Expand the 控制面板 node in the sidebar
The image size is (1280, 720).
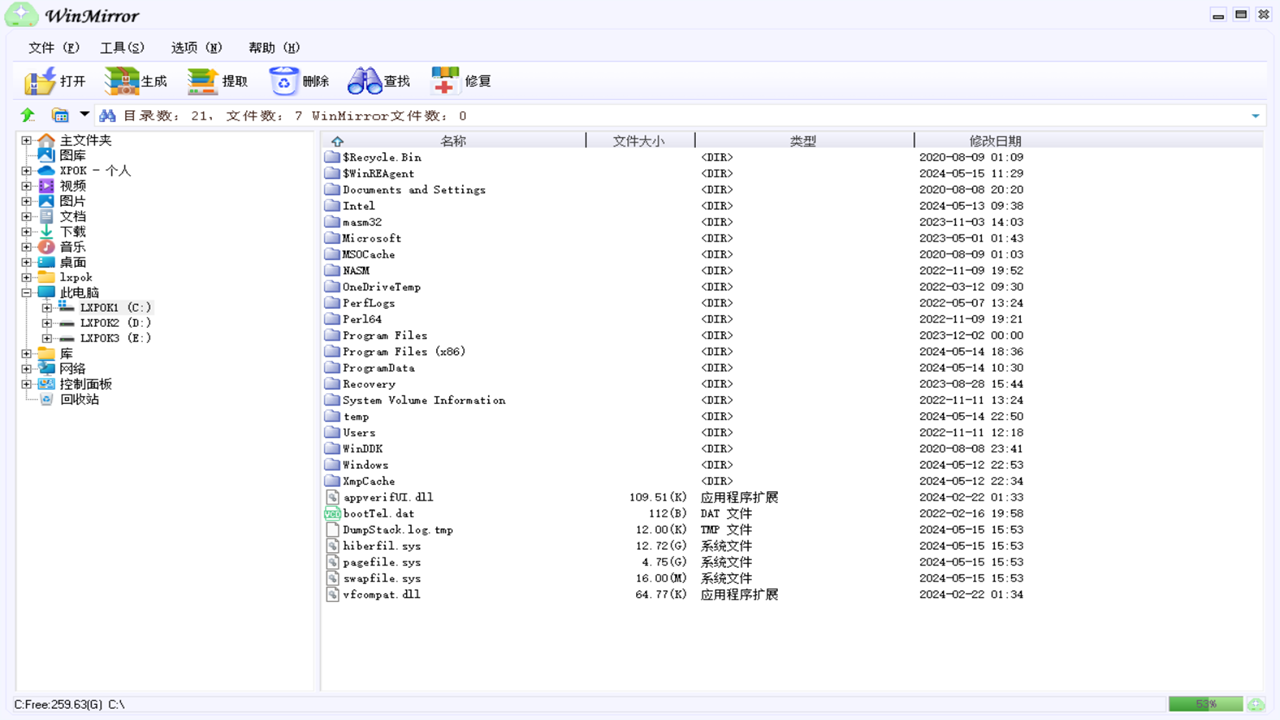pyautogui.click(x=25, y=383)
